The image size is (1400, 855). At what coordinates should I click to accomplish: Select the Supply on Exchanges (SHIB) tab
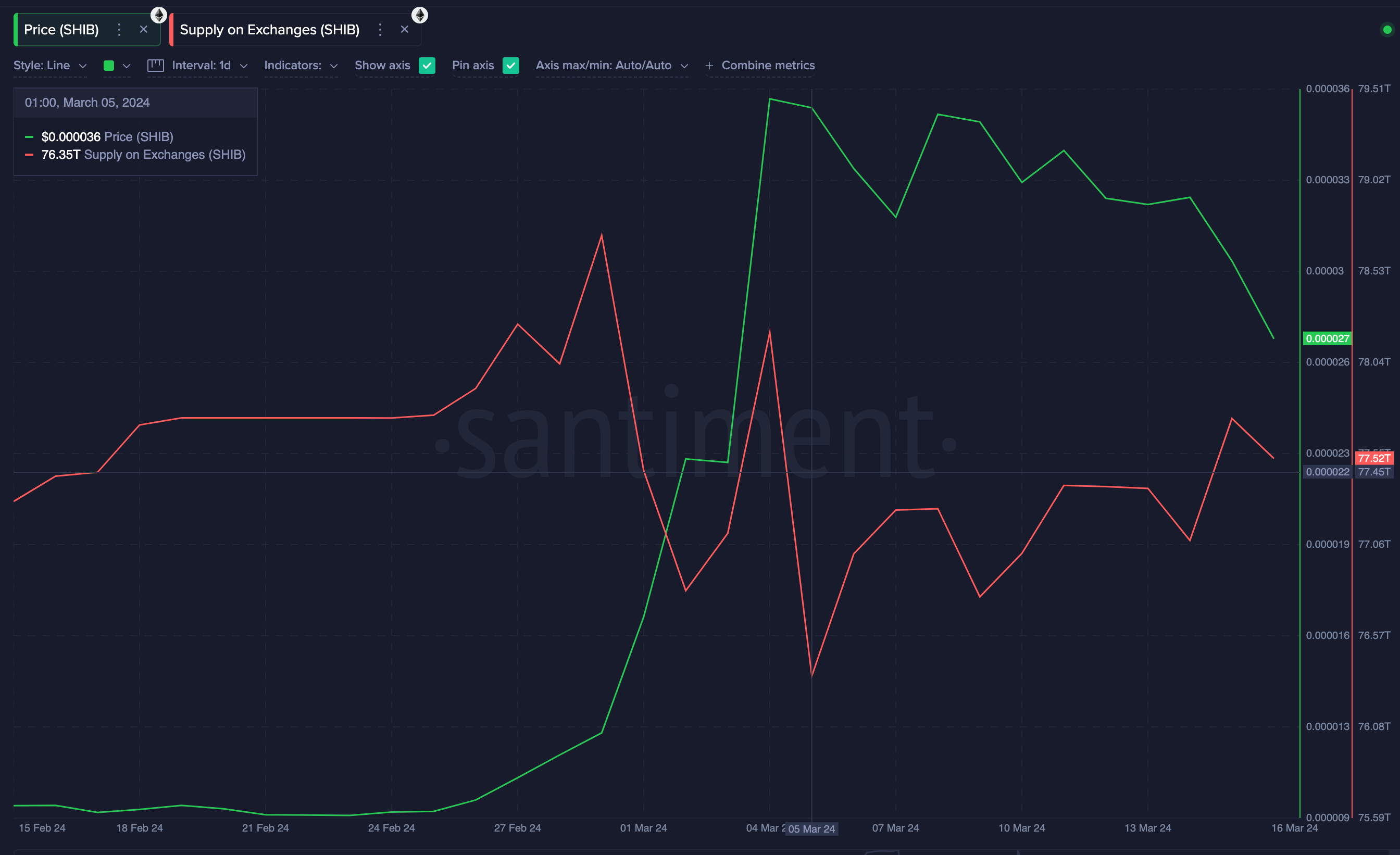pos(269,30)
